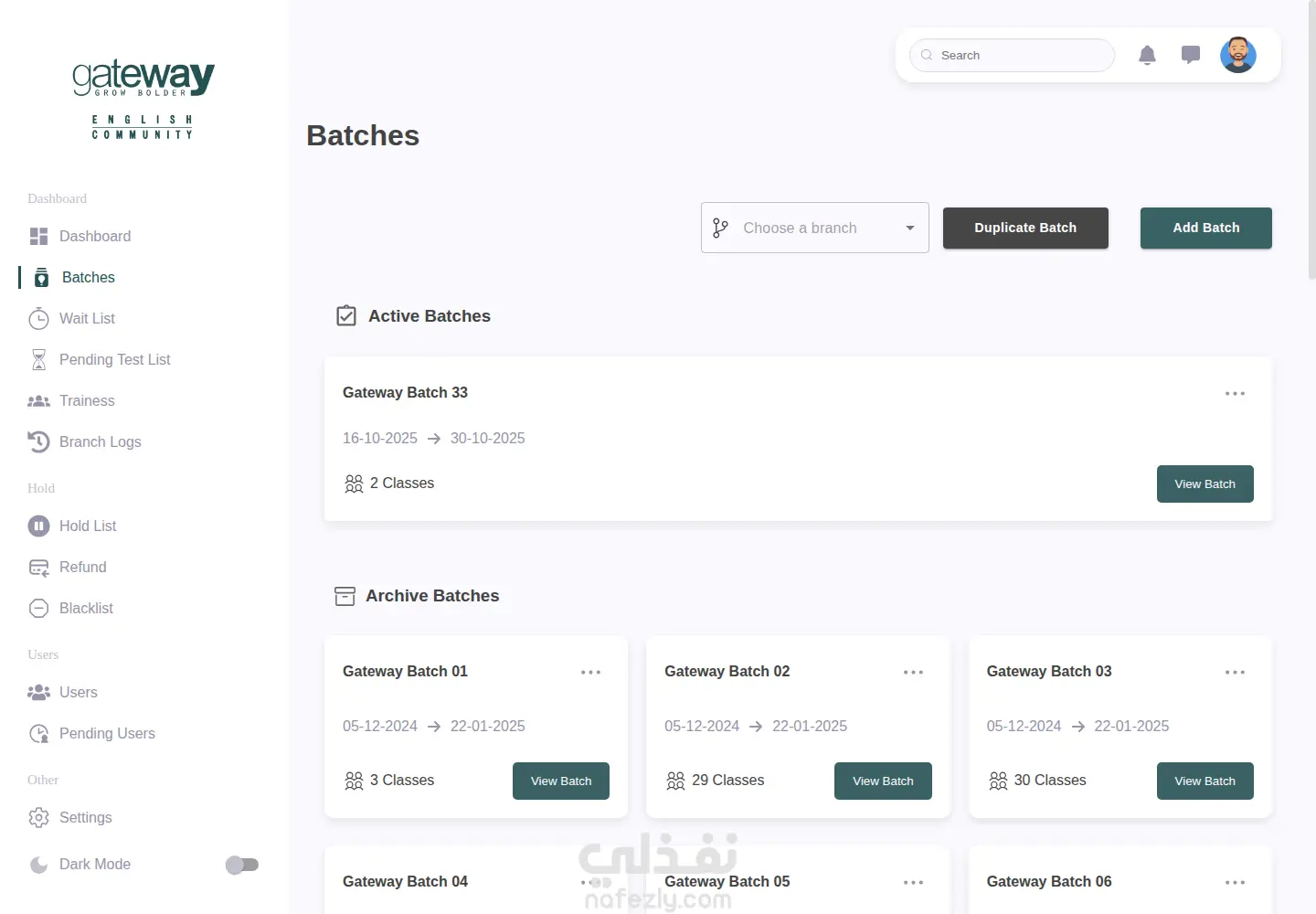Image resolution: width=1316 pixels, height=914 pixels.
Task: Click the Blacklist icon in sidebar
Action: pos(38,608)
